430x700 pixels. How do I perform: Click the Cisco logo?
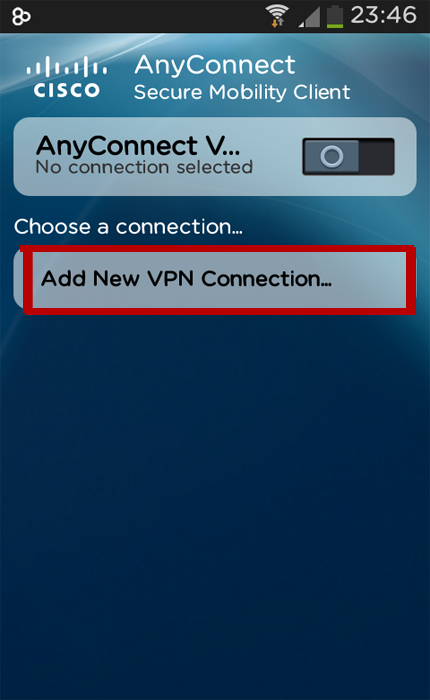click(67, 77)
